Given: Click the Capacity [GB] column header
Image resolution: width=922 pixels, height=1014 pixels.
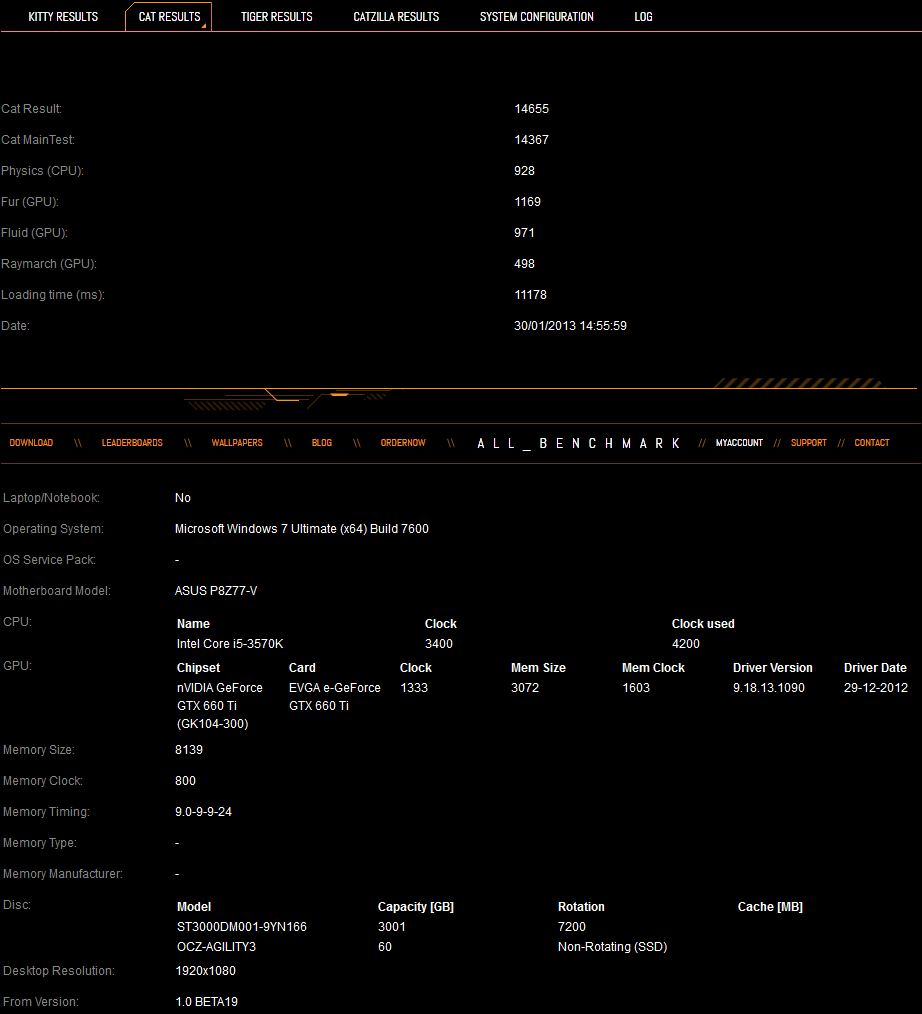Looking at the screenshot, I should (x=416, y=907).
